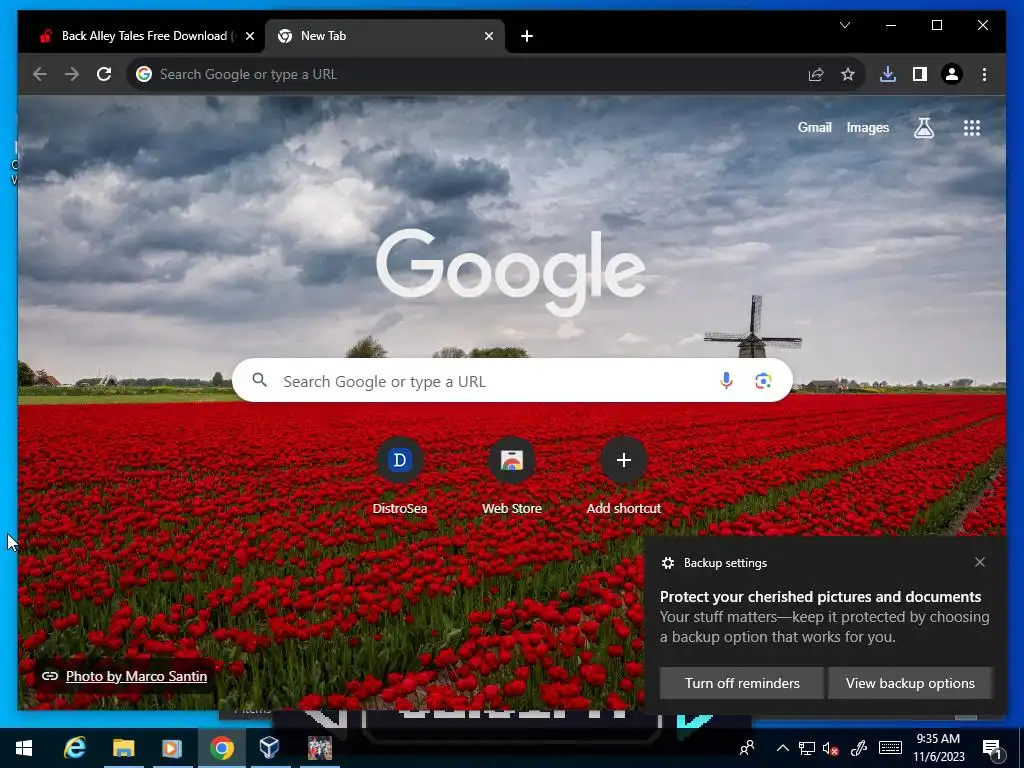The width and height of the screenshot is (1024, 768).
Task: Open the VirtualBox cube taskbar icon
Action: coord(270,748)
